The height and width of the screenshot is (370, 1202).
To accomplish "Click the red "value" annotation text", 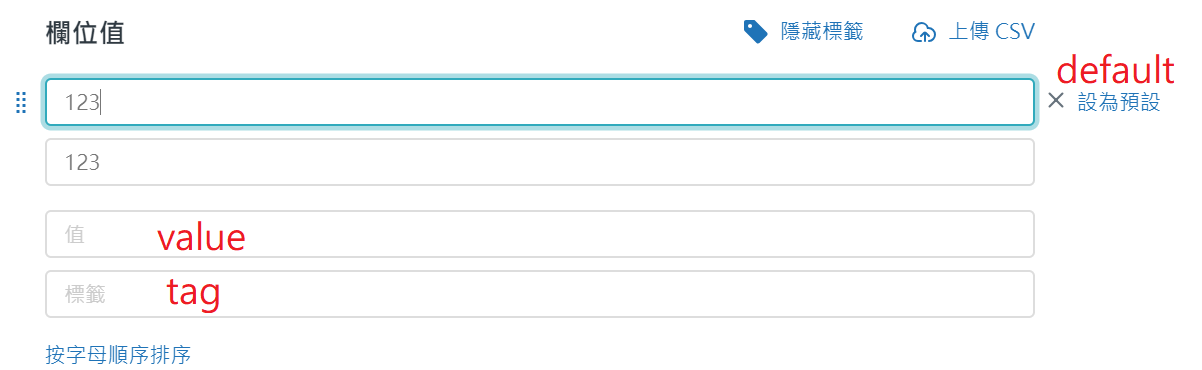I will click(x=201, y=237).
